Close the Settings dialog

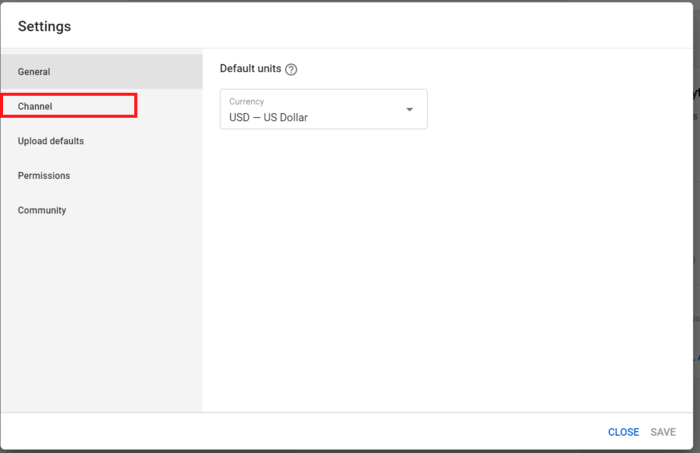click(x=623, y=432)
